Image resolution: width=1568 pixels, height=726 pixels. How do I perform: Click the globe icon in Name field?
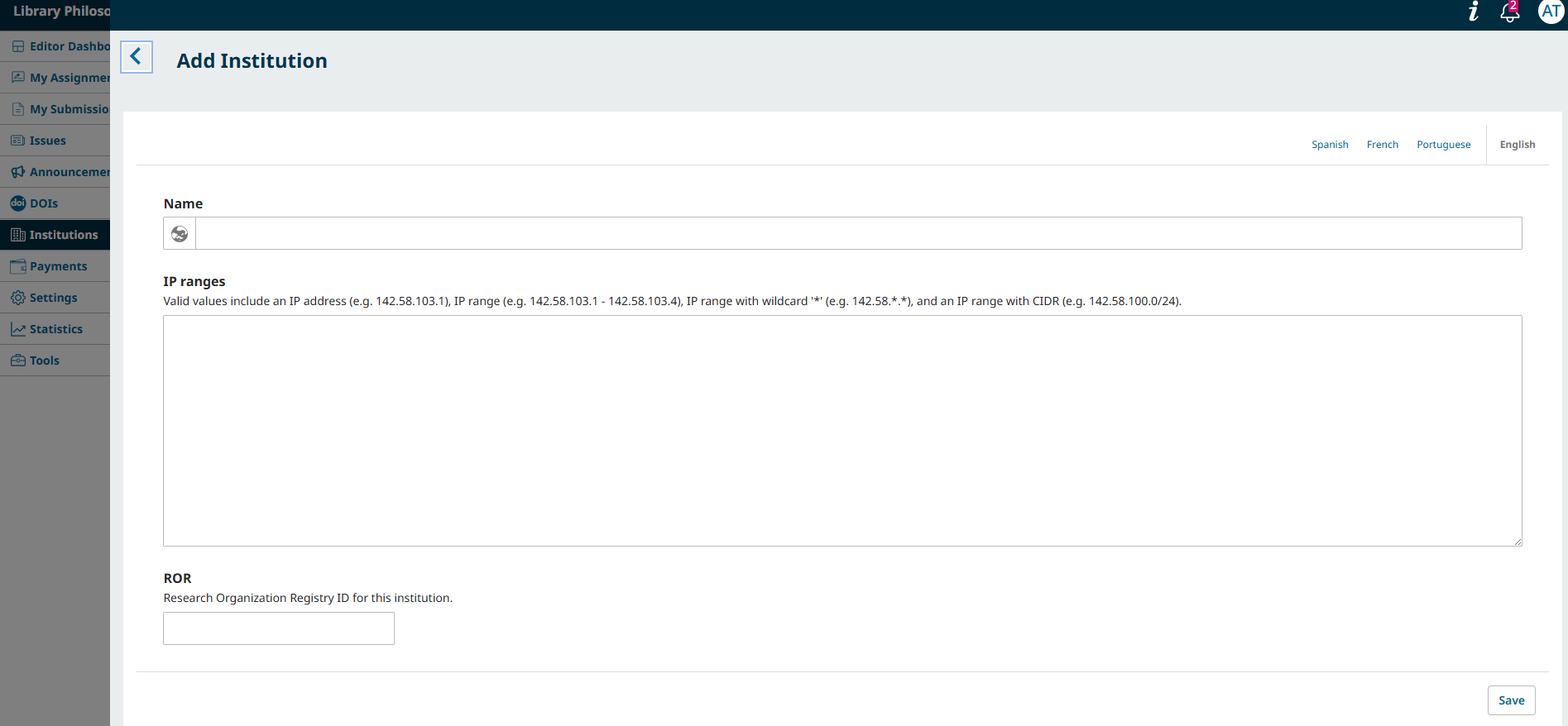[180, 234]
